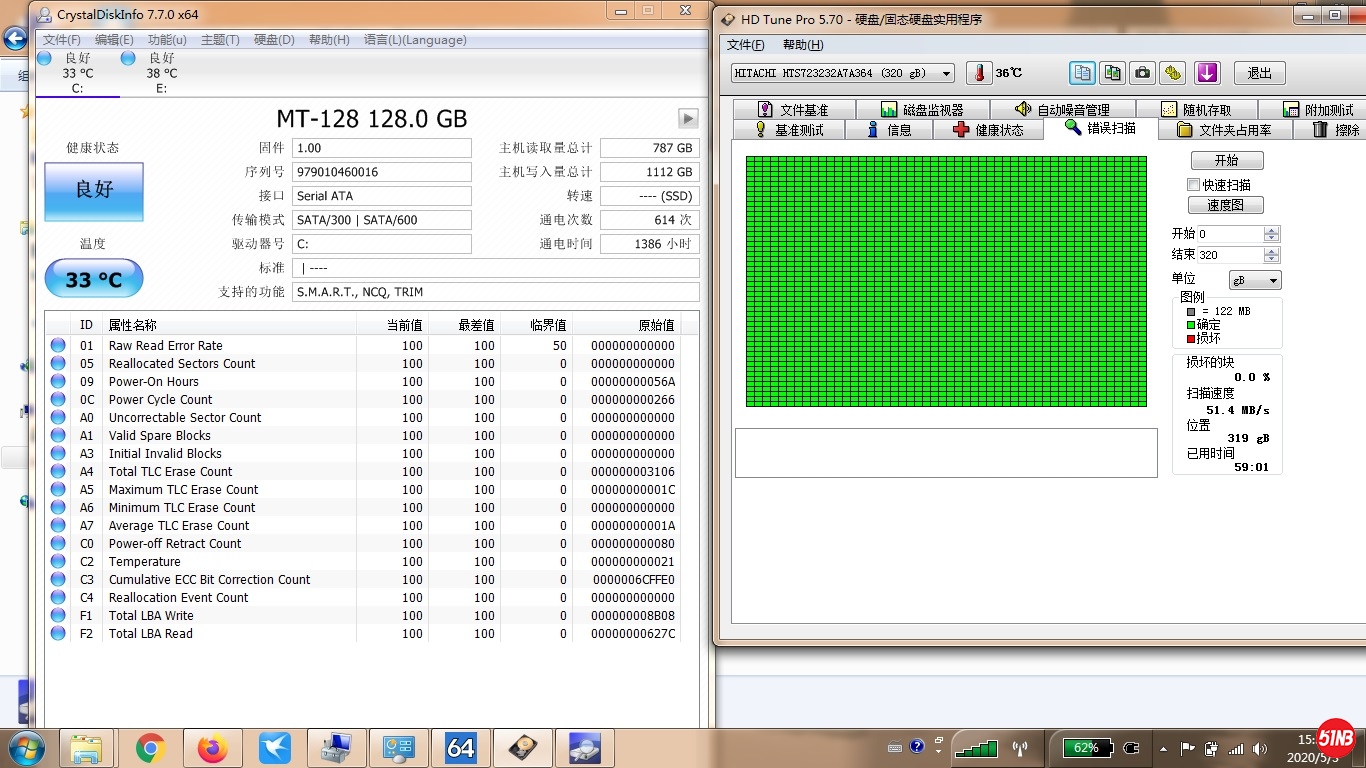Click the yellow options icon in HD Tune toolbar
Viewport: 1366px width, 768px height.
(1173, 73)
